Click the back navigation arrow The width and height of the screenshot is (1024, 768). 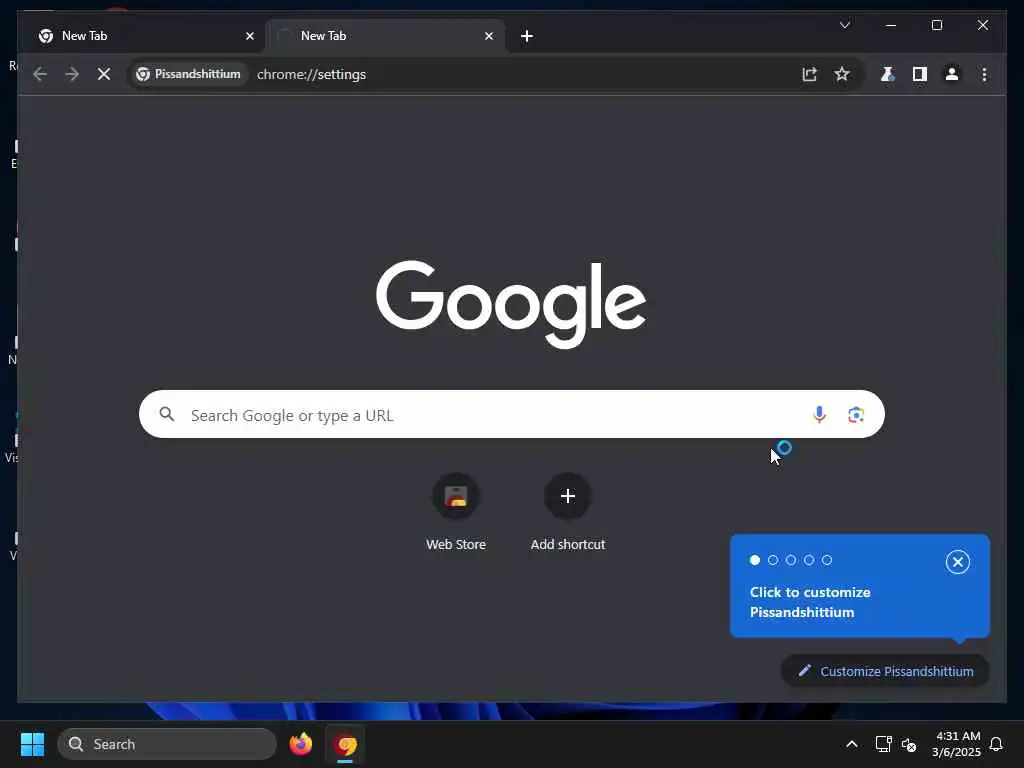pos(40,74)
